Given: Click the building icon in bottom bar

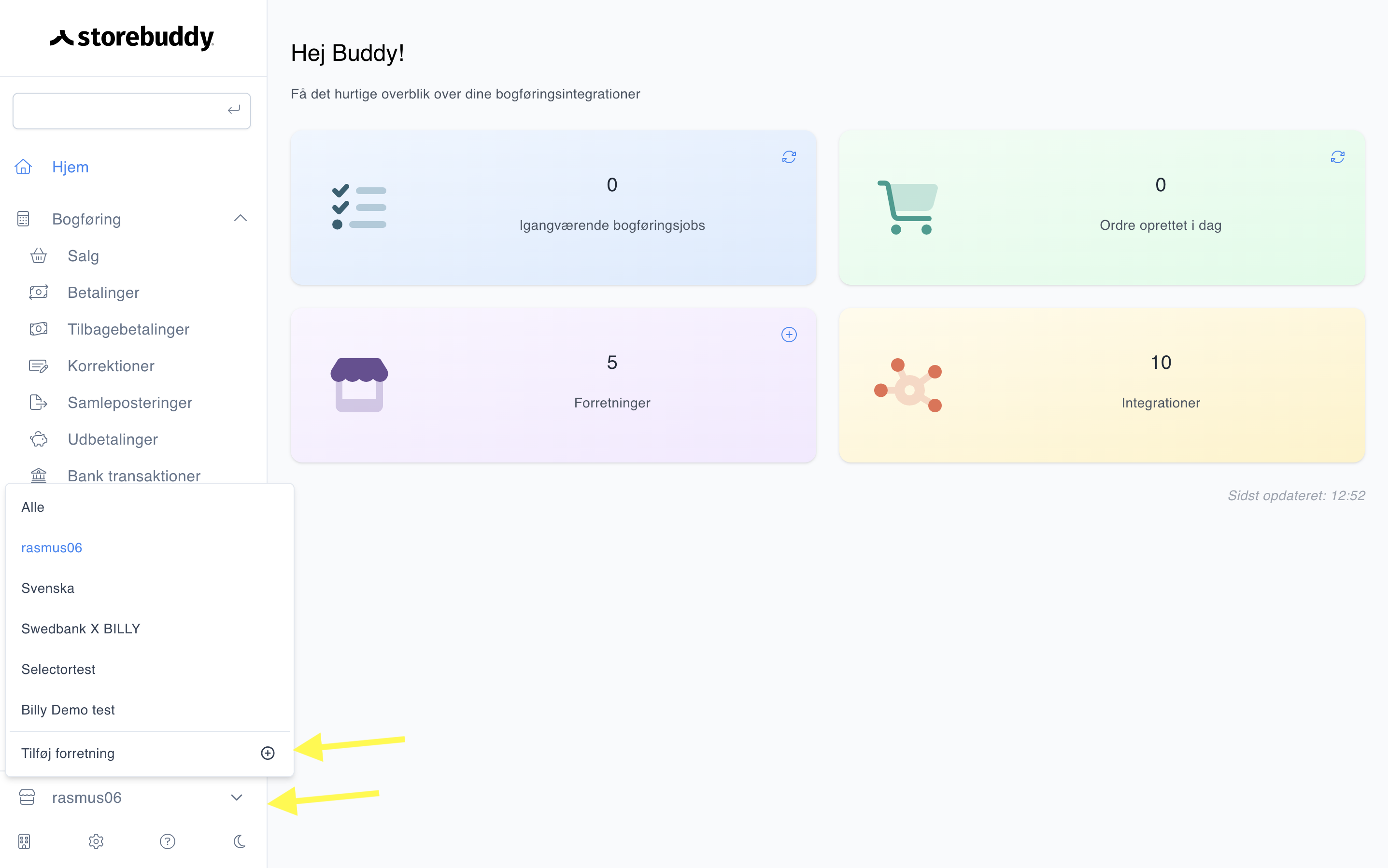Looking at the screenshot, I should tap(24, 841).
